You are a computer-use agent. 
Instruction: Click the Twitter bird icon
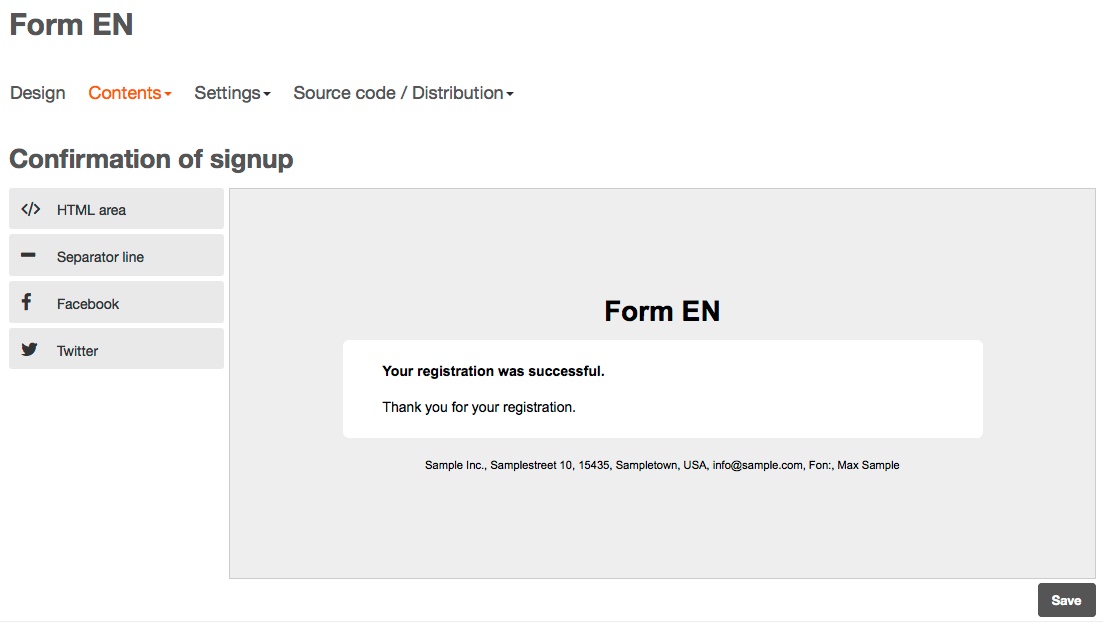29,350
